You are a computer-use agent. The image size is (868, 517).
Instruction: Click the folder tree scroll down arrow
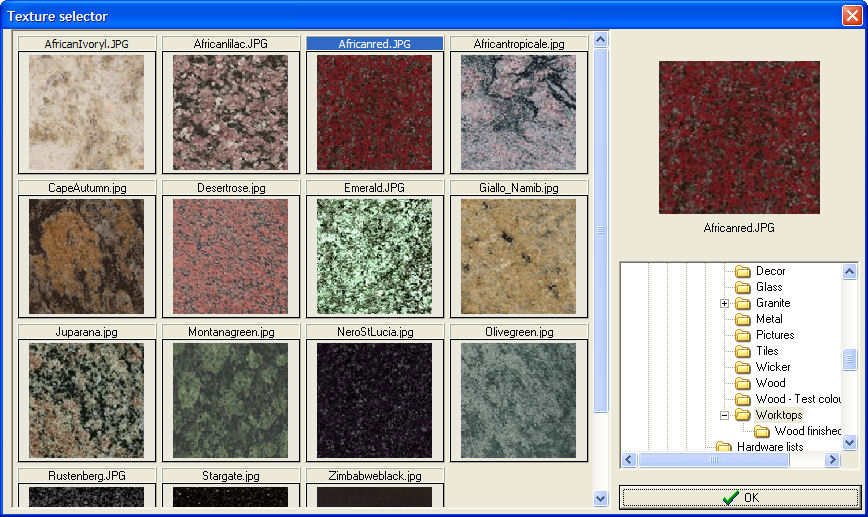pos(850,442)
